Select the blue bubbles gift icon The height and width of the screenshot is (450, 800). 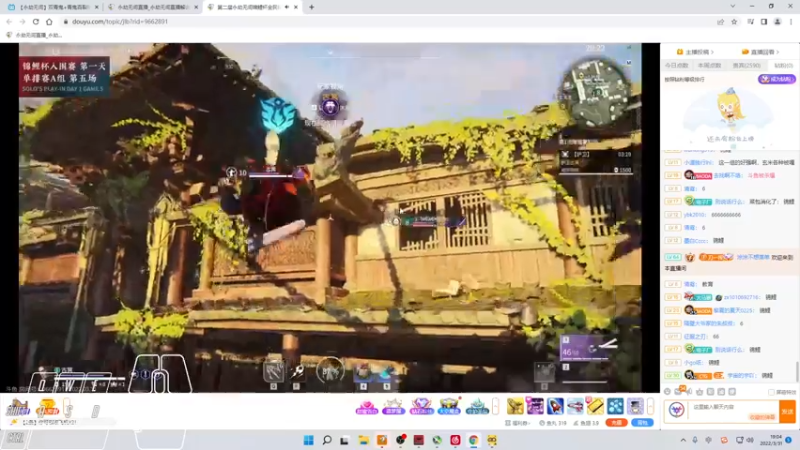click(615, 406)
